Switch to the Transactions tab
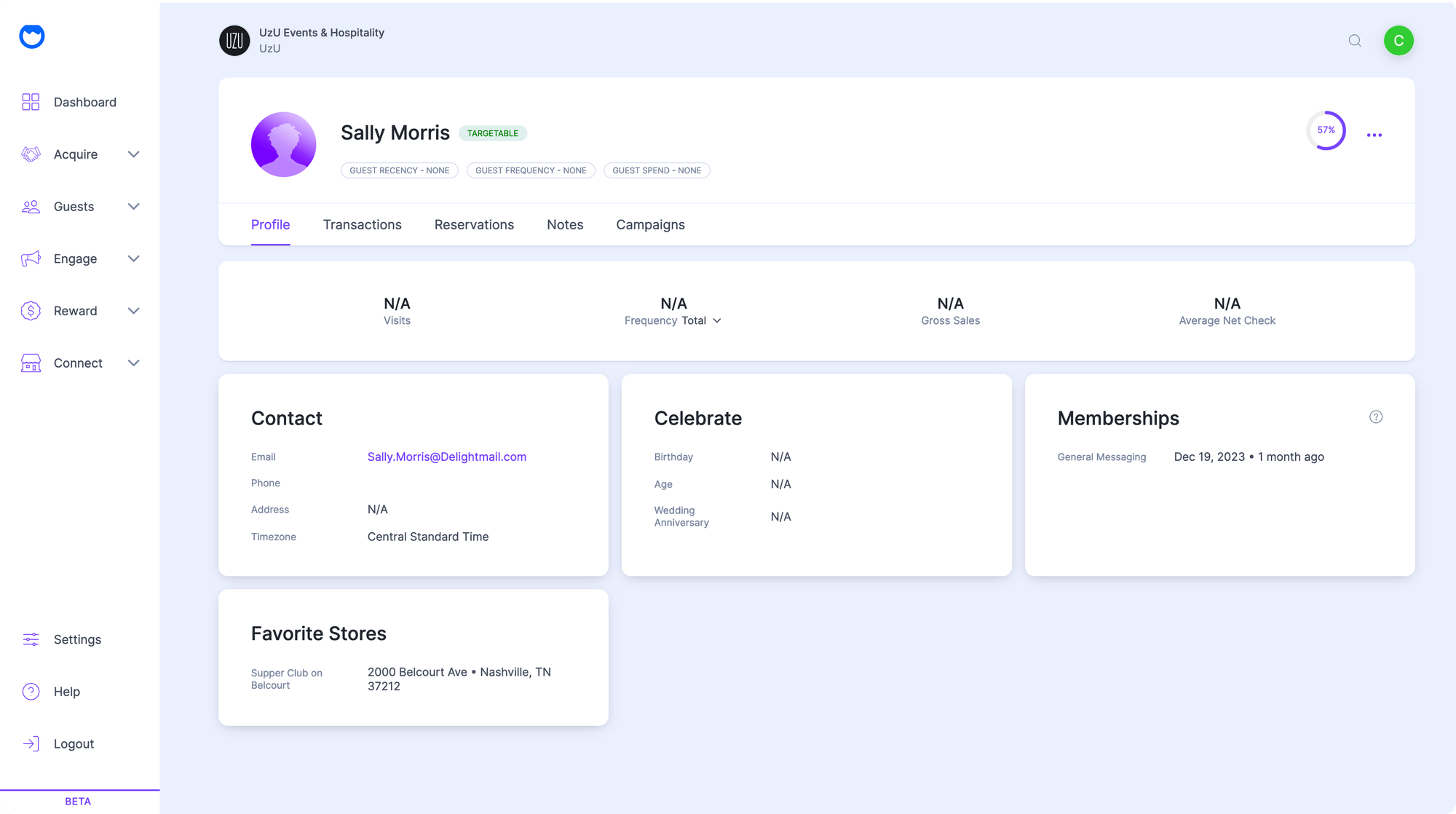Screen dimensions: 1456x814 coord(362,224)
